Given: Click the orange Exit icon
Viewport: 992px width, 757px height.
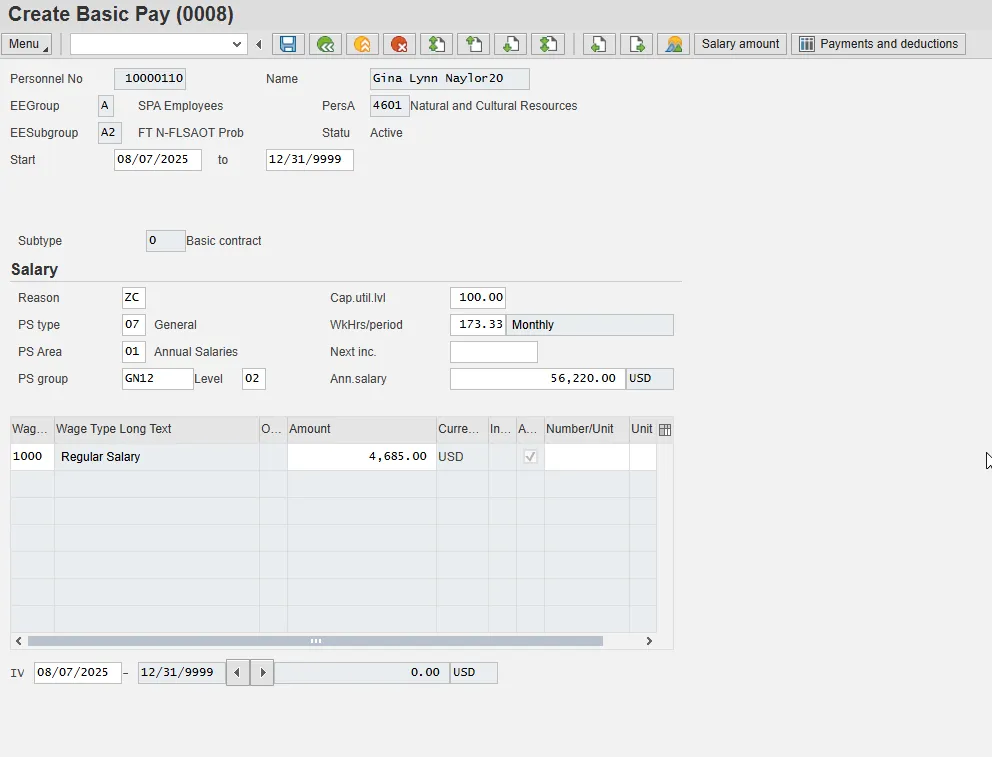Looking at the screenshot, I should coord(362,44).
